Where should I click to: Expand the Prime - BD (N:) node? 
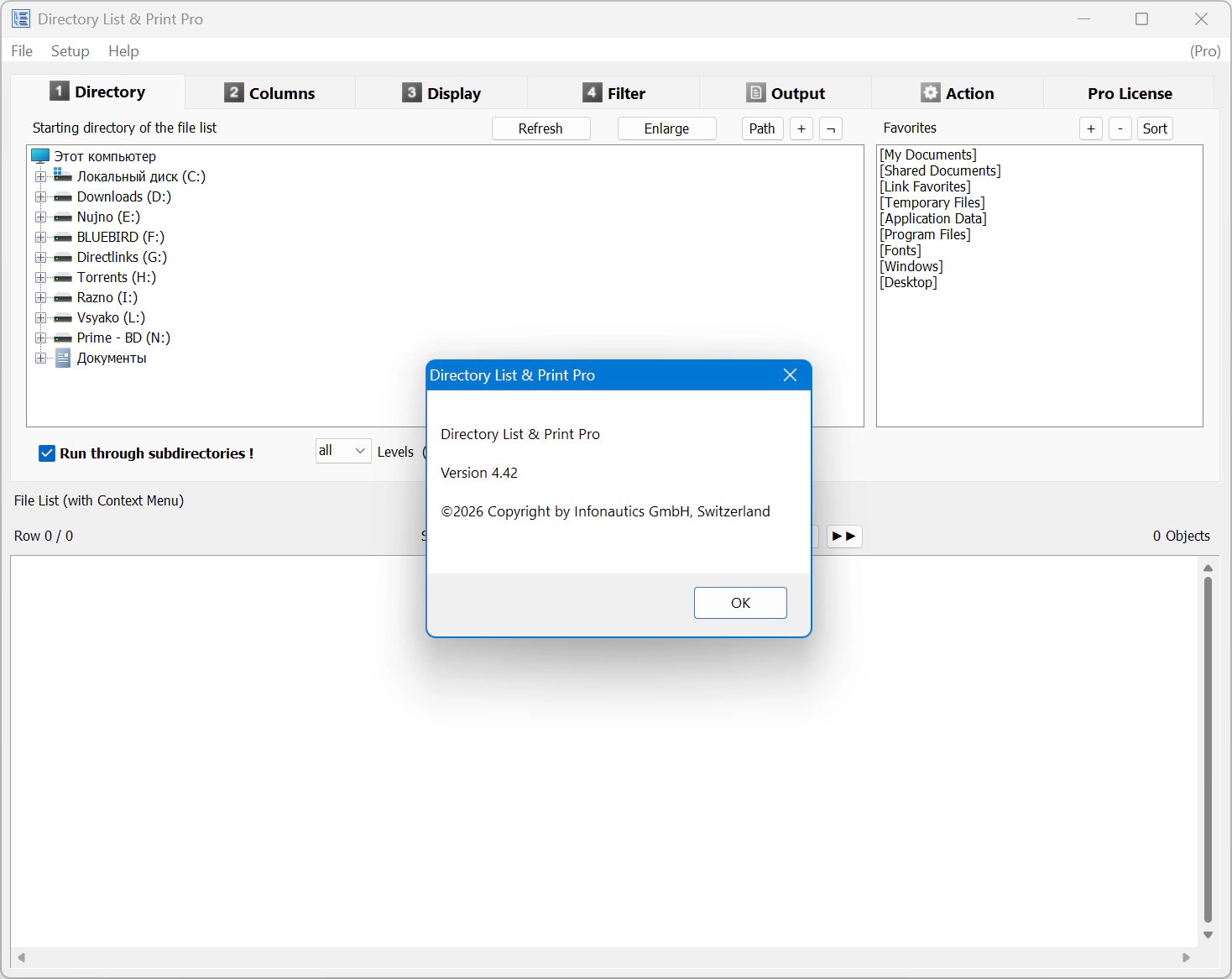pyautogui.click(x=40, y=338)
